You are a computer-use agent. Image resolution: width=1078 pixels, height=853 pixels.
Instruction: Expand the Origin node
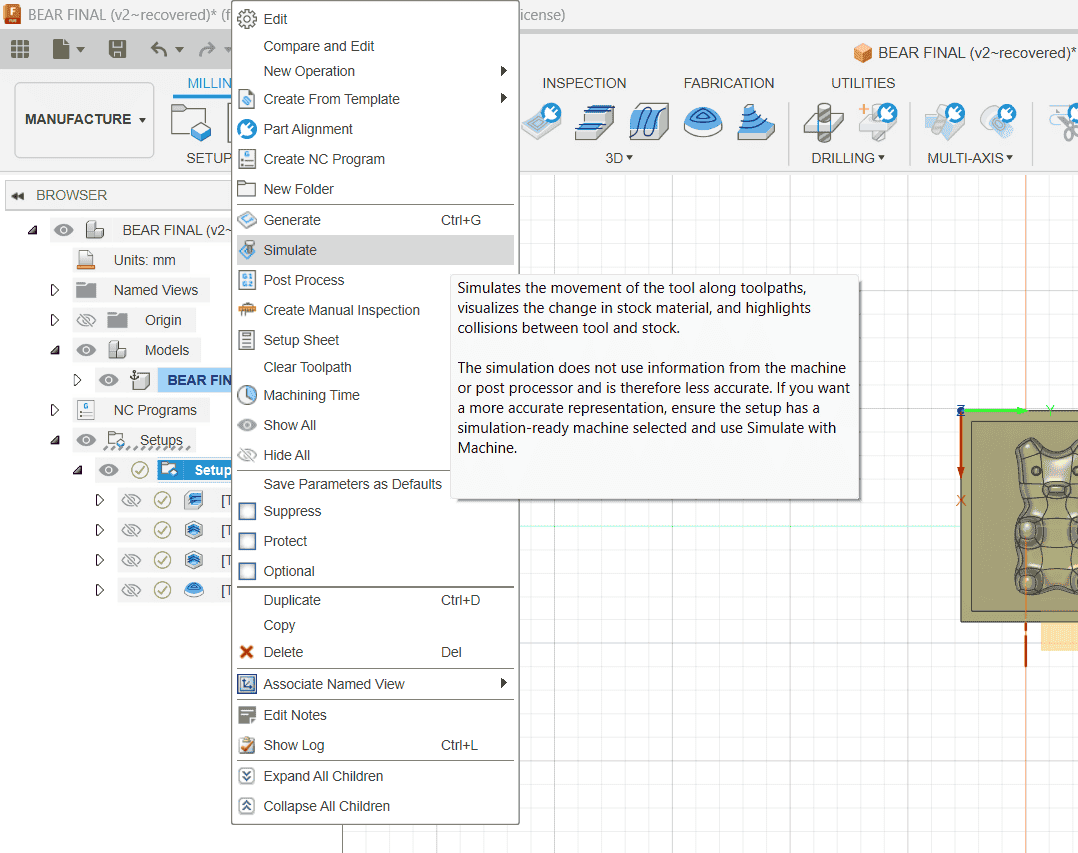click(54, 320)
